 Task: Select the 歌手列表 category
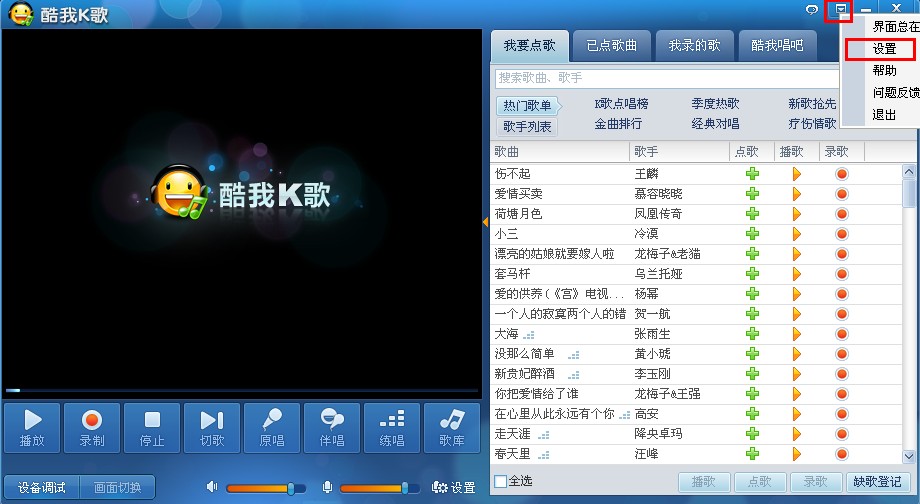527,126
